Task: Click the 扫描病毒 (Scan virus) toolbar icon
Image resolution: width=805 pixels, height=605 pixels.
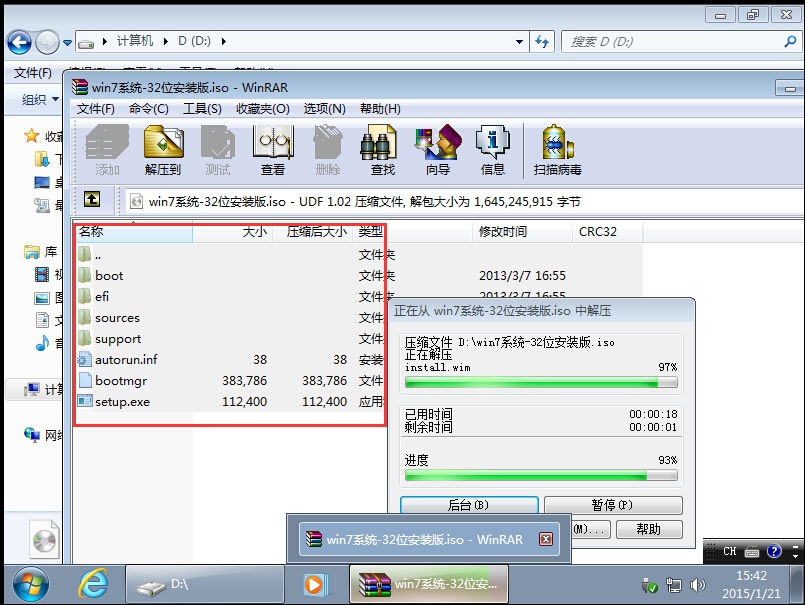Action: (557, 150)
